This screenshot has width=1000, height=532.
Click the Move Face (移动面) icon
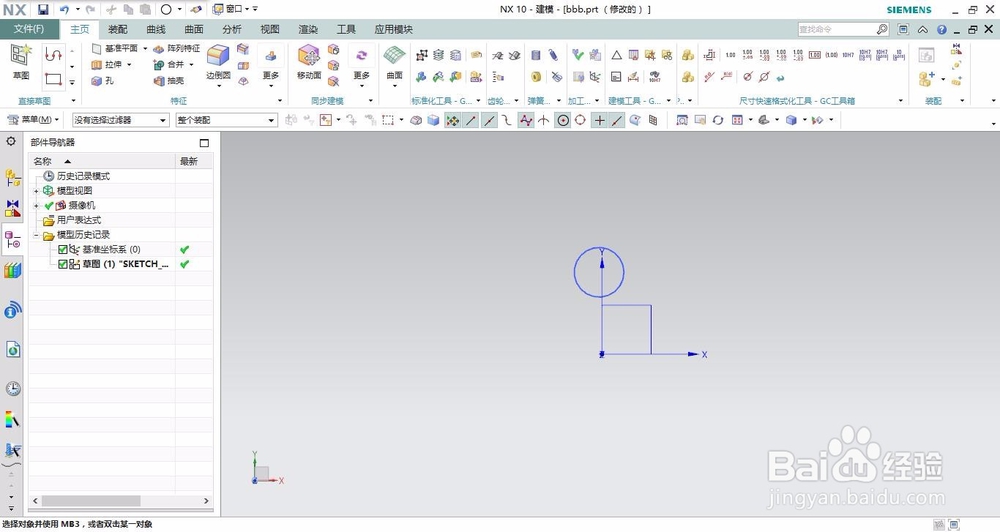click(x=309, y=55)
